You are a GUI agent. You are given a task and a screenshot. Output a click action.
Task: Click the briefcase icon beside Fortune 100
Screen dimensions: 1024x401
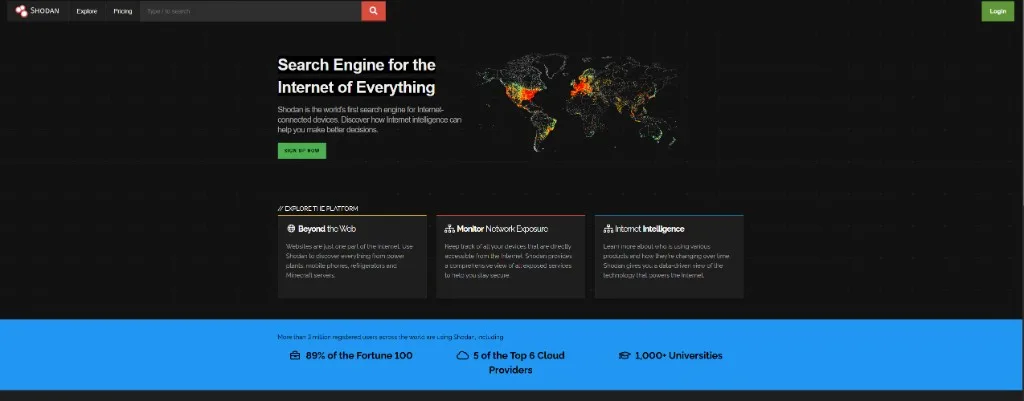tap(295, 356)
